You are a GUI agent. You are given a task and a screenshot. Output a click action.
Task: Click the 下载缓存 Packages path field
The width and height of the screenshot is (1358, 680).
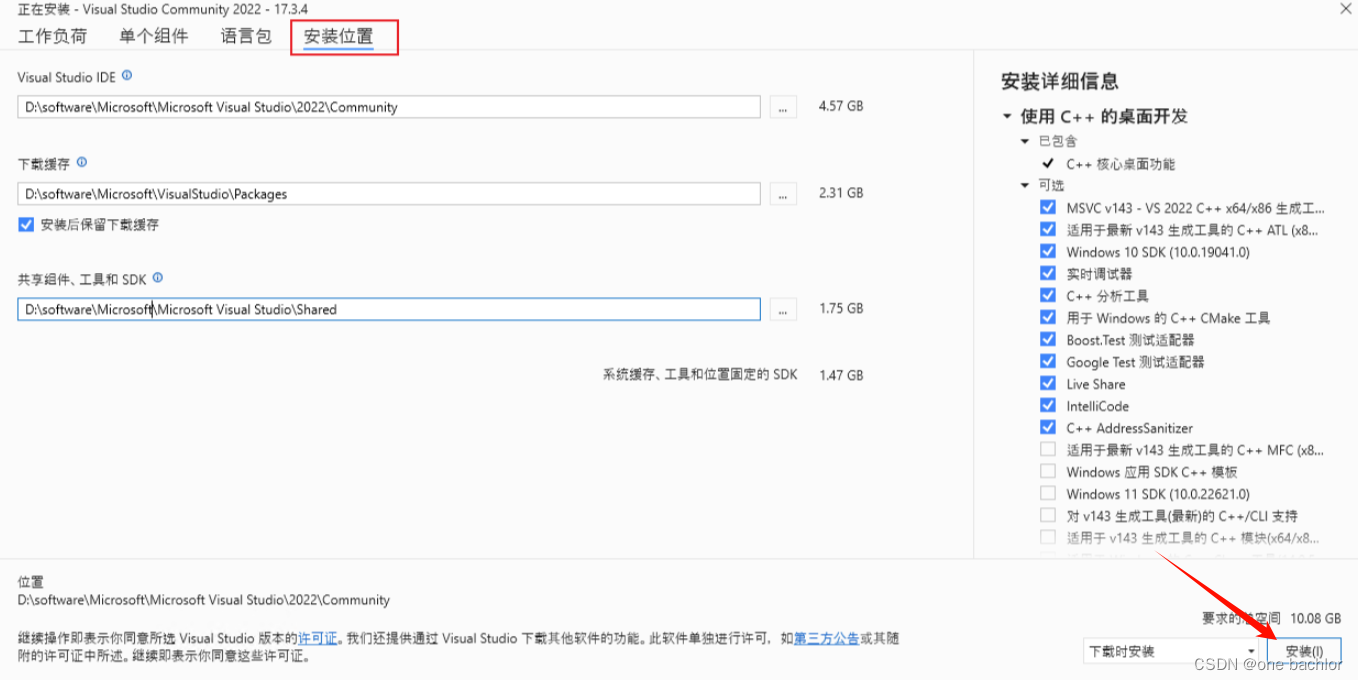[x=389, y=194]
